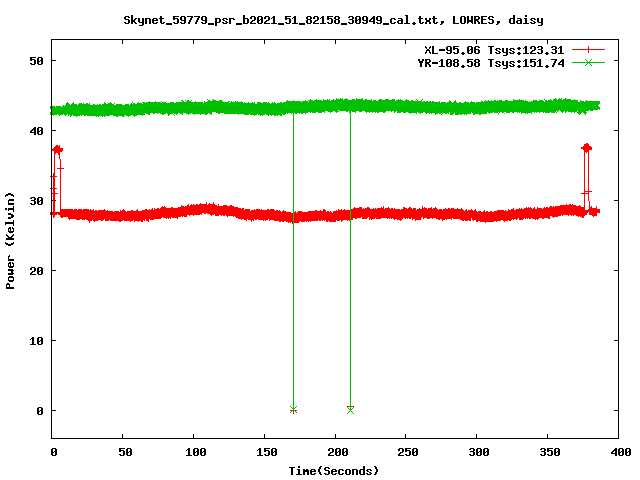Click the x-axis tick label 250
The height and width of the screenshot is (480, 640).
(408, 452)
